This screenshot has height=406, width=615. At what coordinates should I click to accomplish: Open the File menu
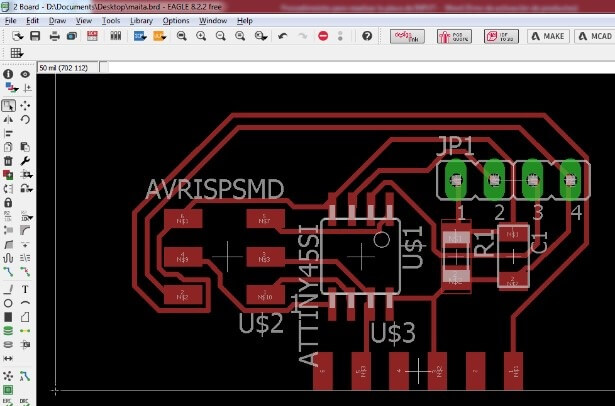coord(11,21)
